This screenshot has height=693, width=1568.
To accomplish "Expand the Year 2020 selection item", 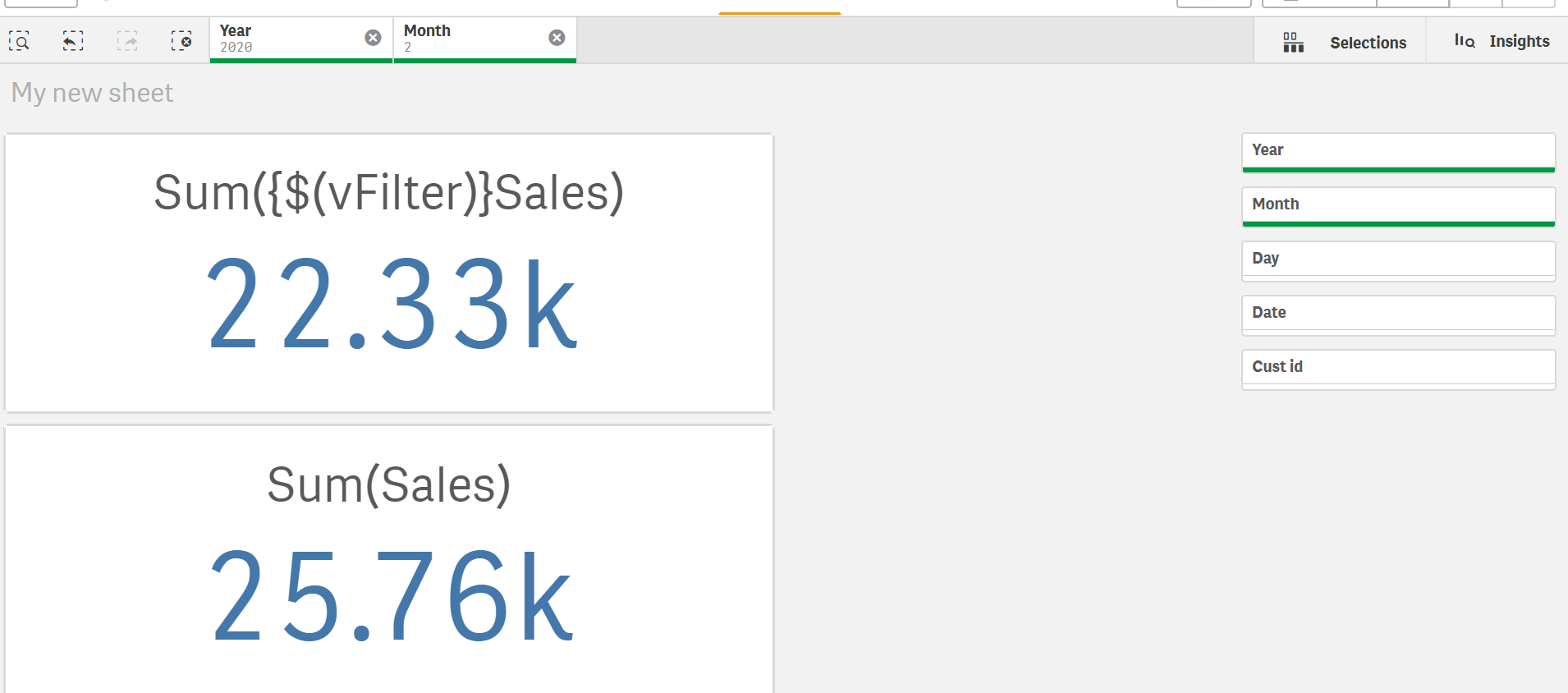I will (x=283, y=39).
